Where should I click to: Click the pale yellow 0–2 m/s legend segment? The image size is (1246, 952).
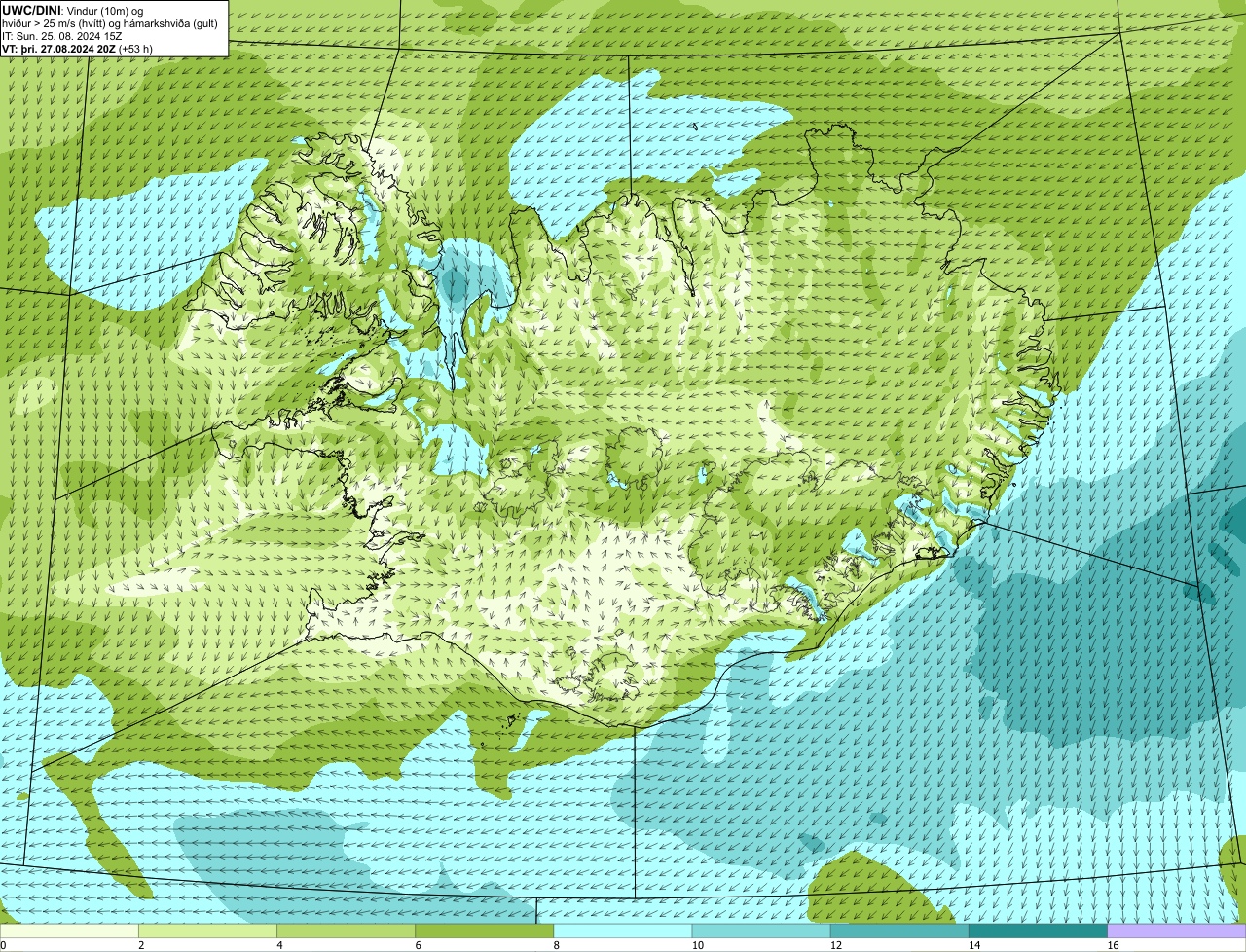point(69,931)
